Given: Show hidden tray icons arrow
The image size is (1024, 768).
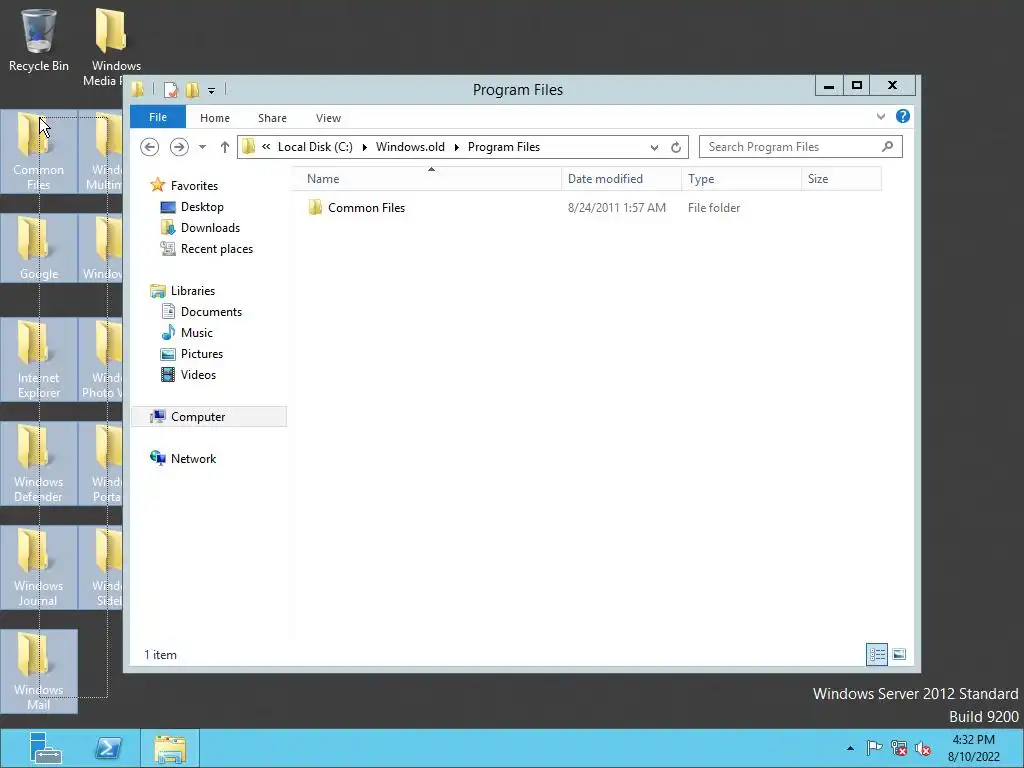Looking at the screenshot, I should pyautogui.click(x=850, y=748).
